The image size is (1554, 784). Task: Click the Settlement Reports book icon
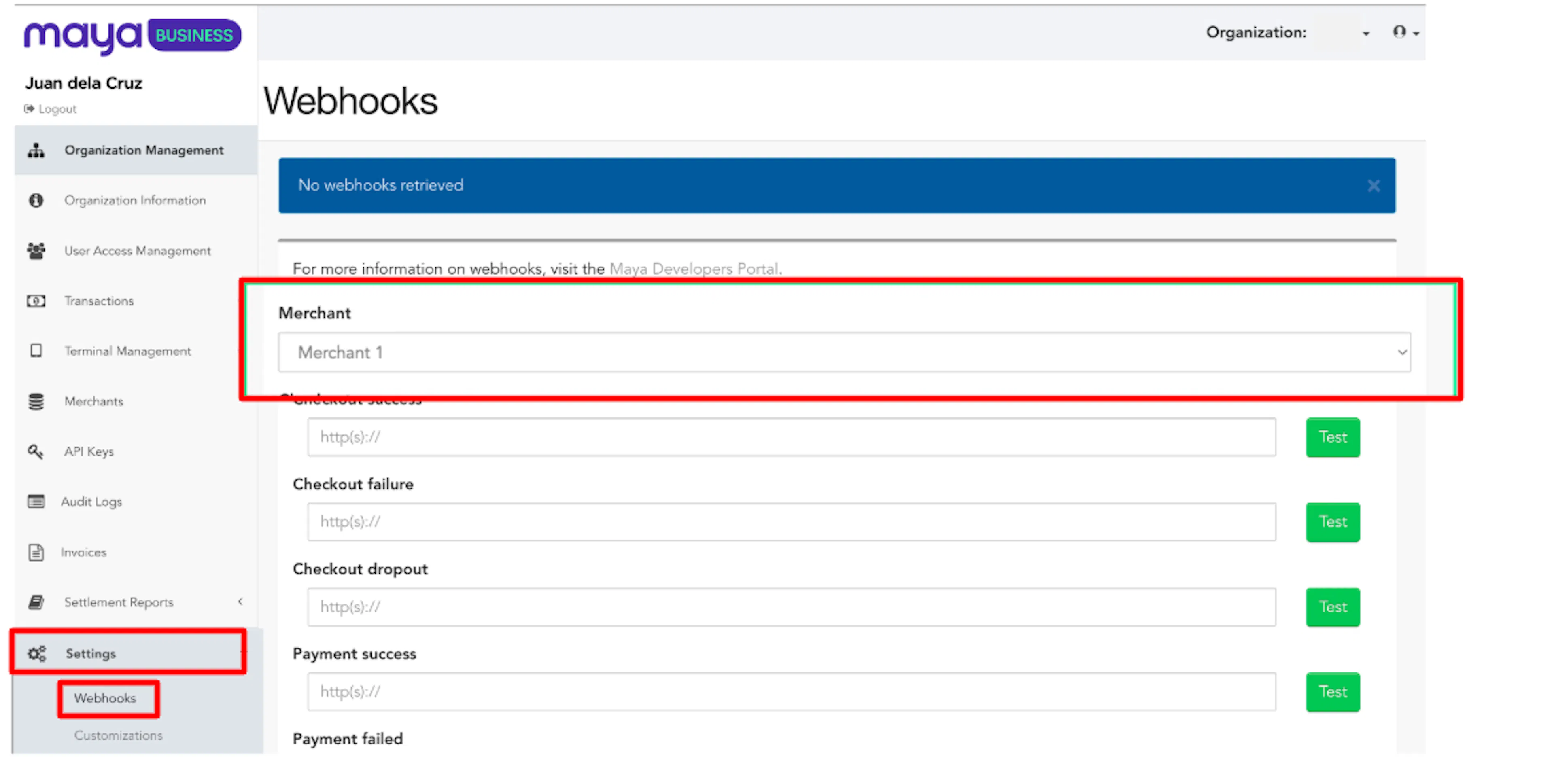[36, 602]
